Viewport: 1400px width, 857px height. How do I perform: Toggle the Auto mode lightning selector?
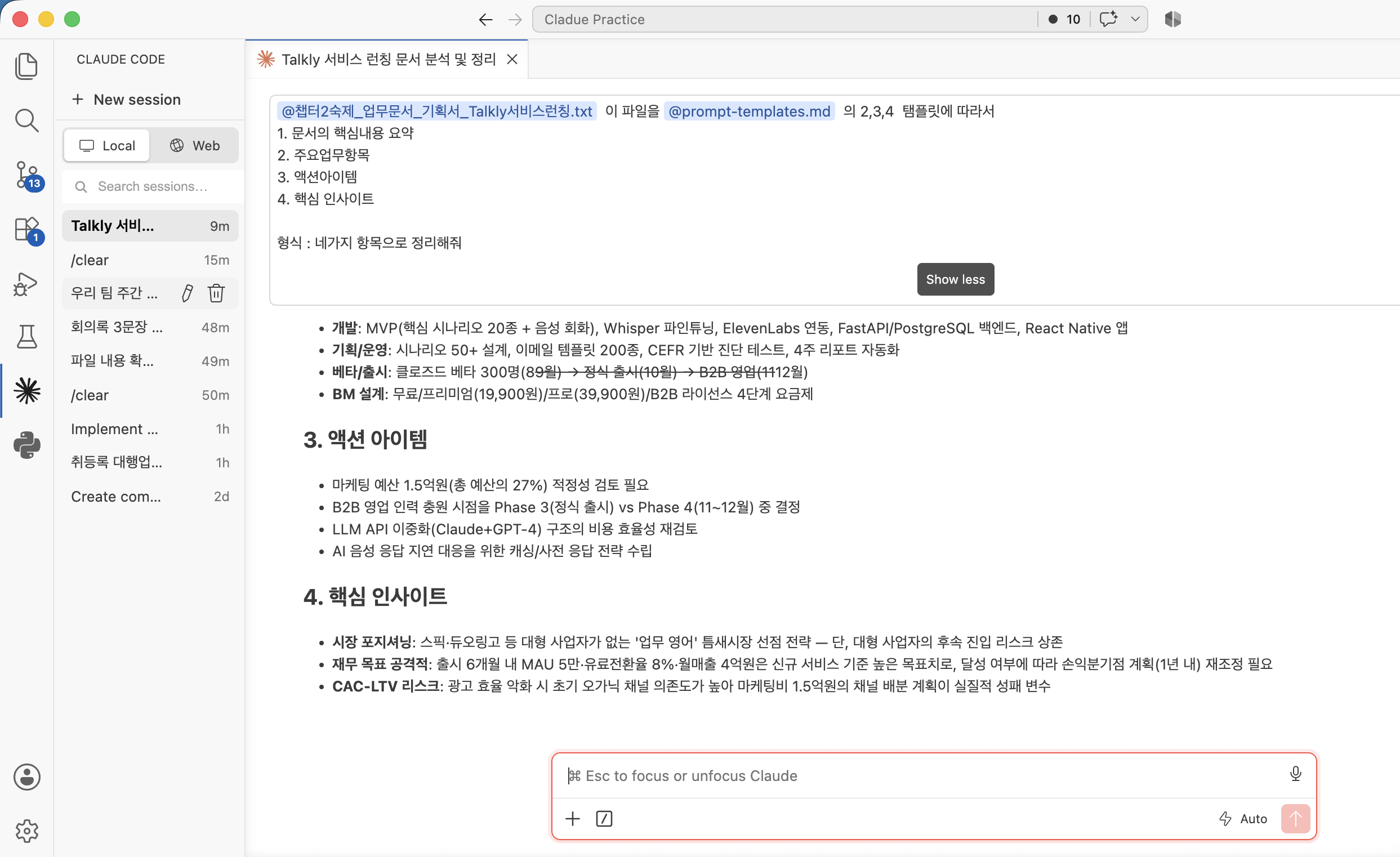pos(1243,818)
